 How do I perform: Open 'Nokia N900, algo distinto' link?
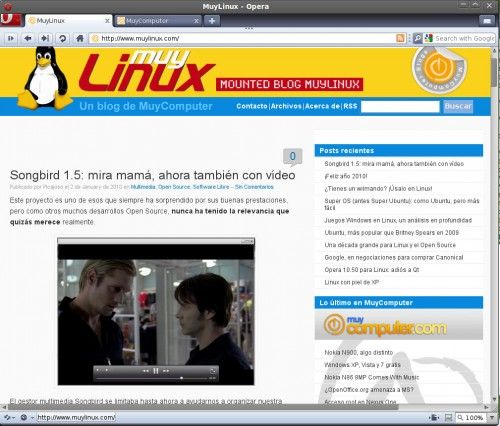click(359, 352)
